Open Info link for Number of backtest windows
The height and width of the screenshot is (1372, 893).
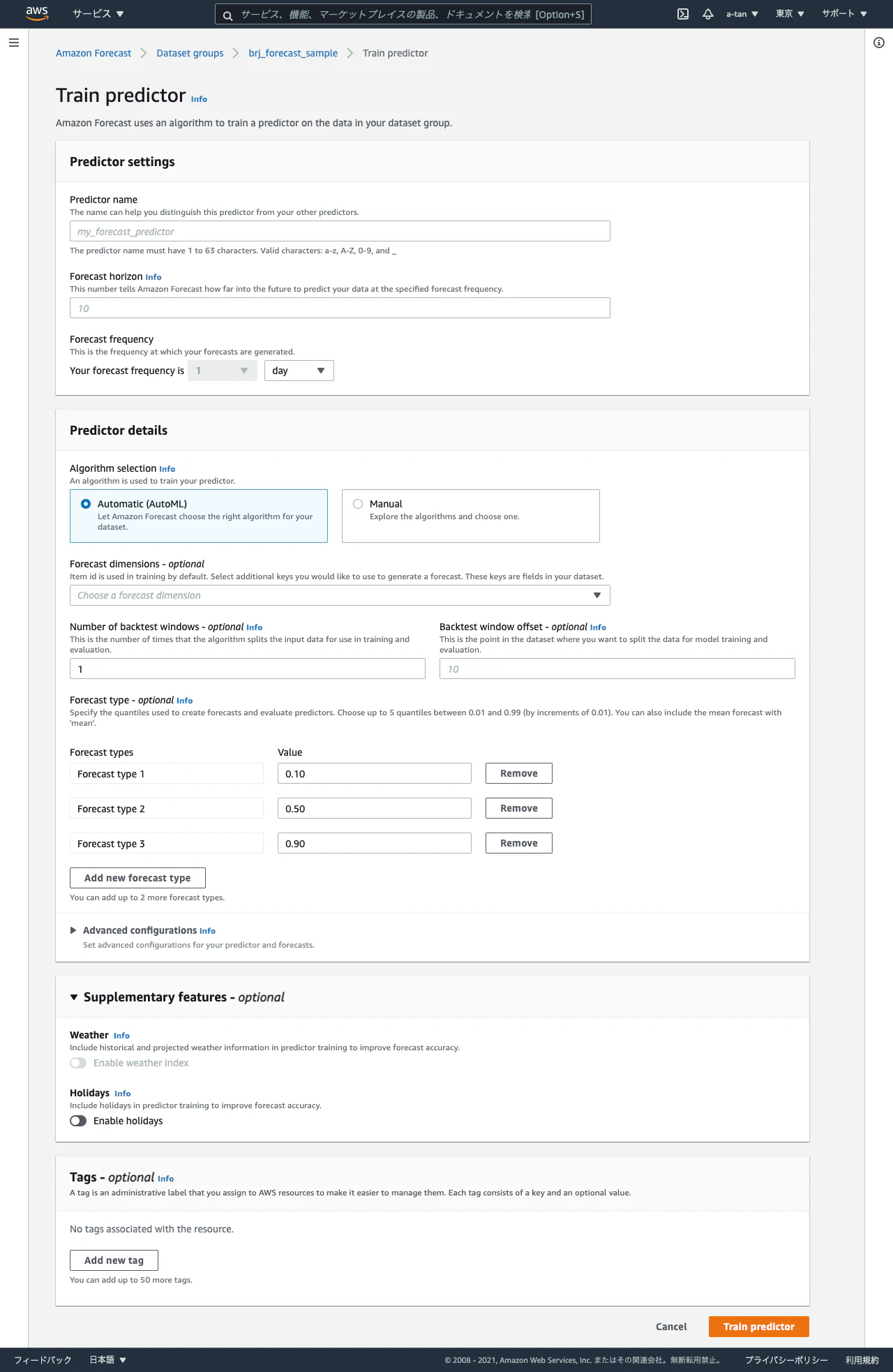[x=255, y=627]
